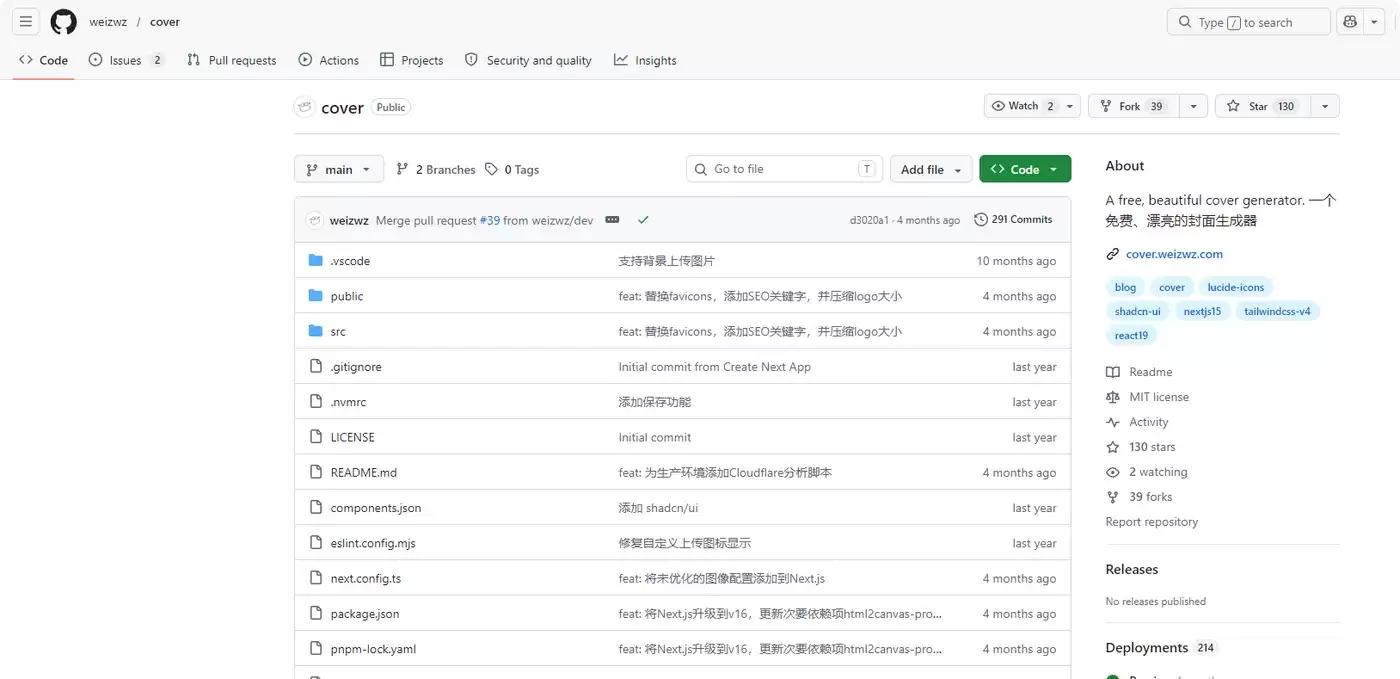Screen dimensions: 1400x679
Task: Open the Pull requests tab
Action: tap(231, 60)
